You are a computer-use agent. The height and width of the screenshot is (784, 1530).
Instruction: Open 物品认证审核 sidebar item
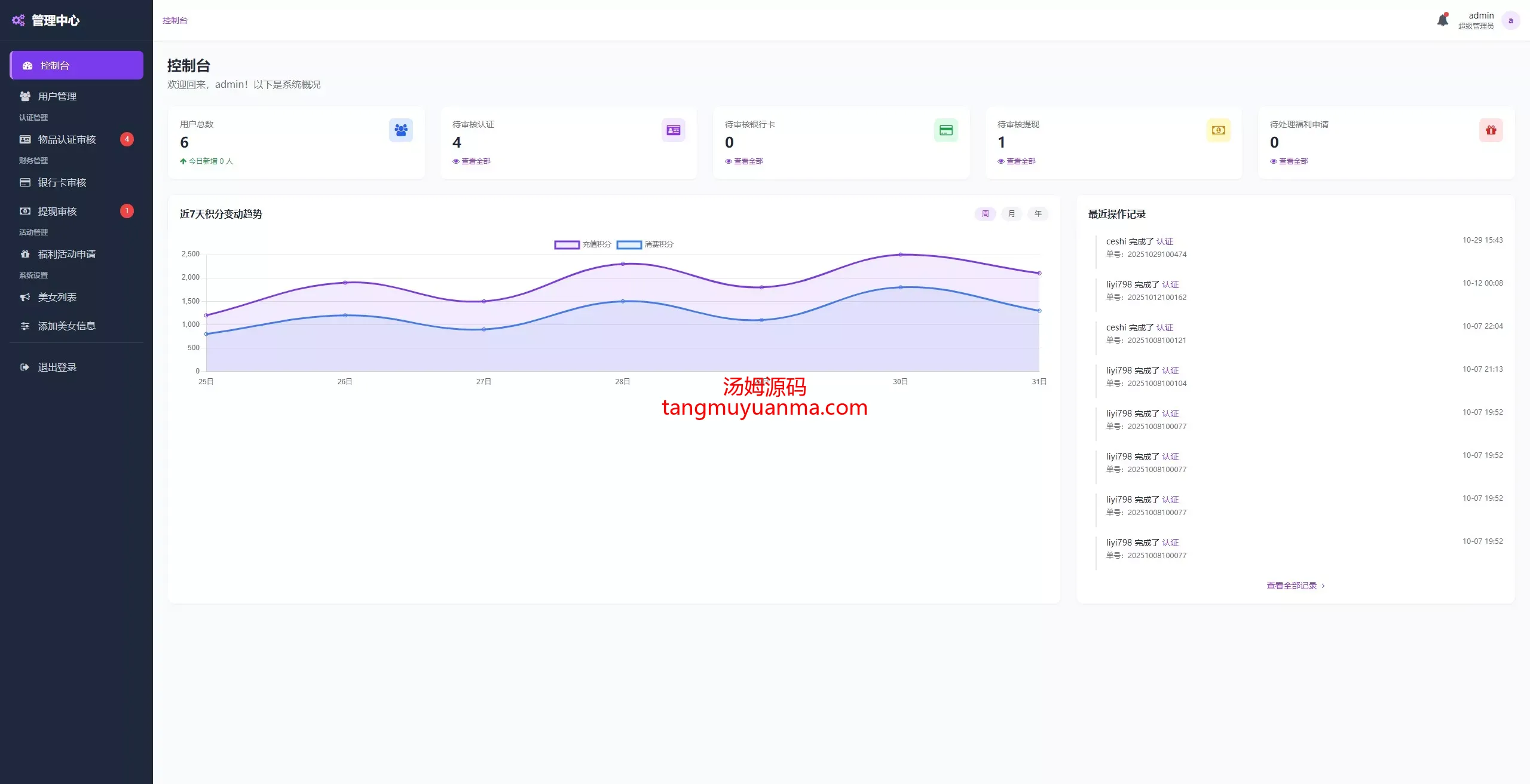pos(67,139)
